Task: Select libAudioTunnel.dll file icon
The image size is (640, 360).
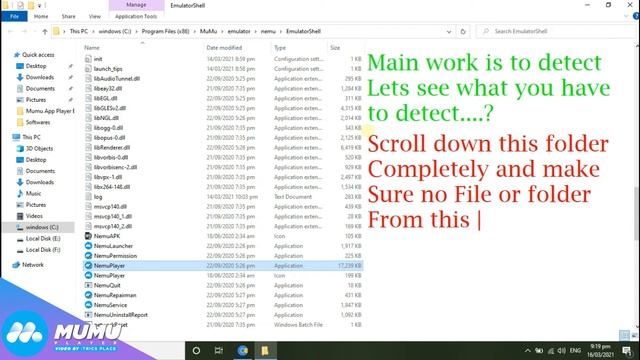Action: point(88,78)
